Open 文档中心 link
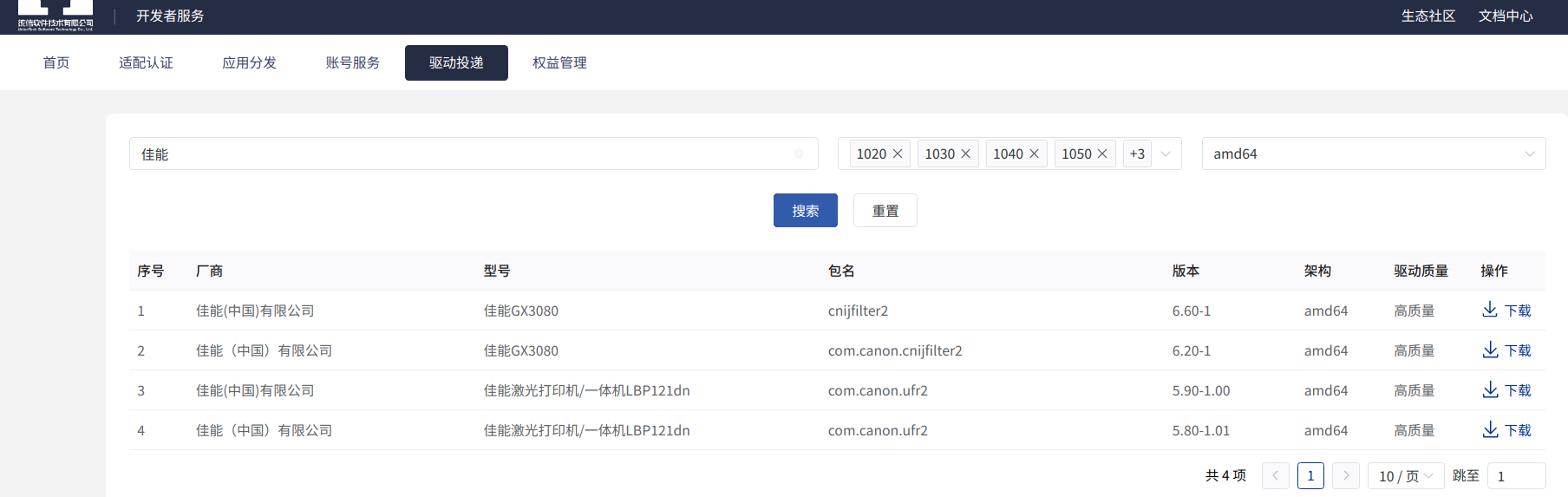The image size is (1568, 497). (1506, 16)
